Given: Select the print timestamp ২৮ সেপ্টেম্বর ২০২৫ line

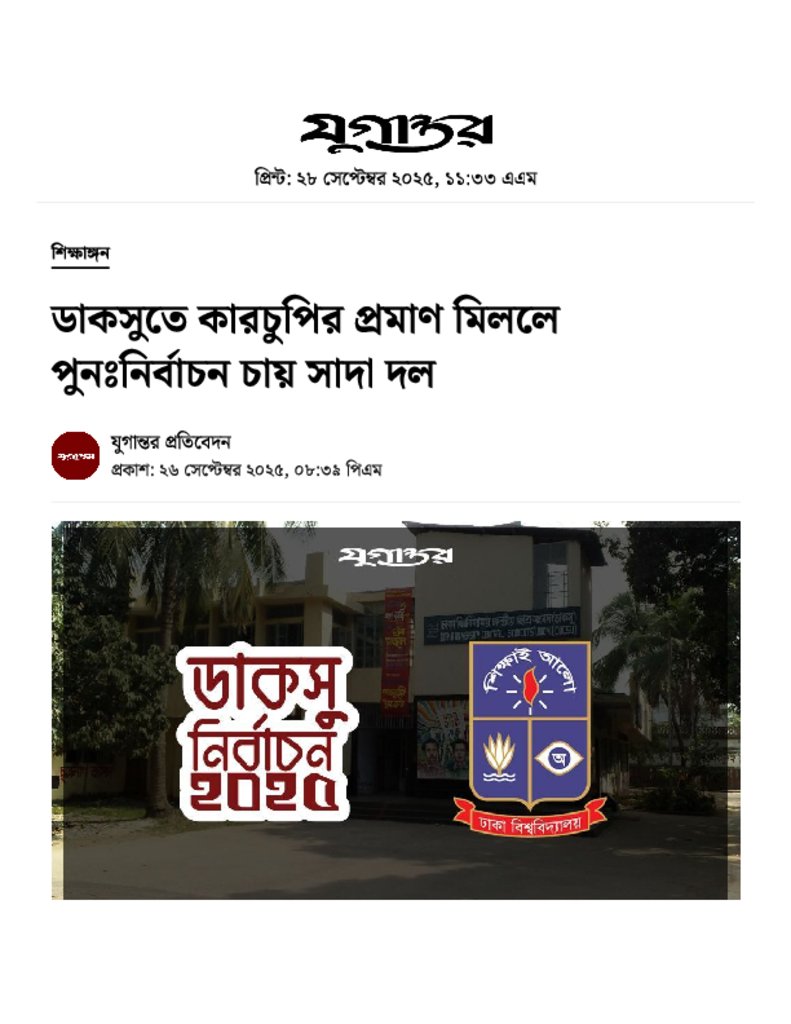Looking at the screenshot, I should point(395,177).
